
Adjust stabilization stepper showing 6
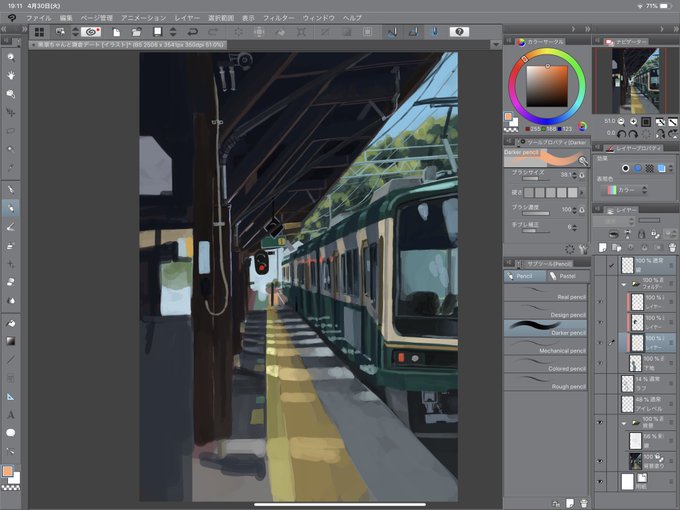[575, 227]
